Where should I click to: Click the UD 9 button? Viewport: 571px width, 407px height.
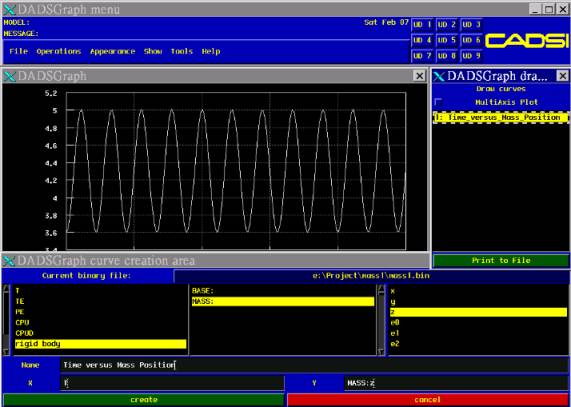click(471, 56)
